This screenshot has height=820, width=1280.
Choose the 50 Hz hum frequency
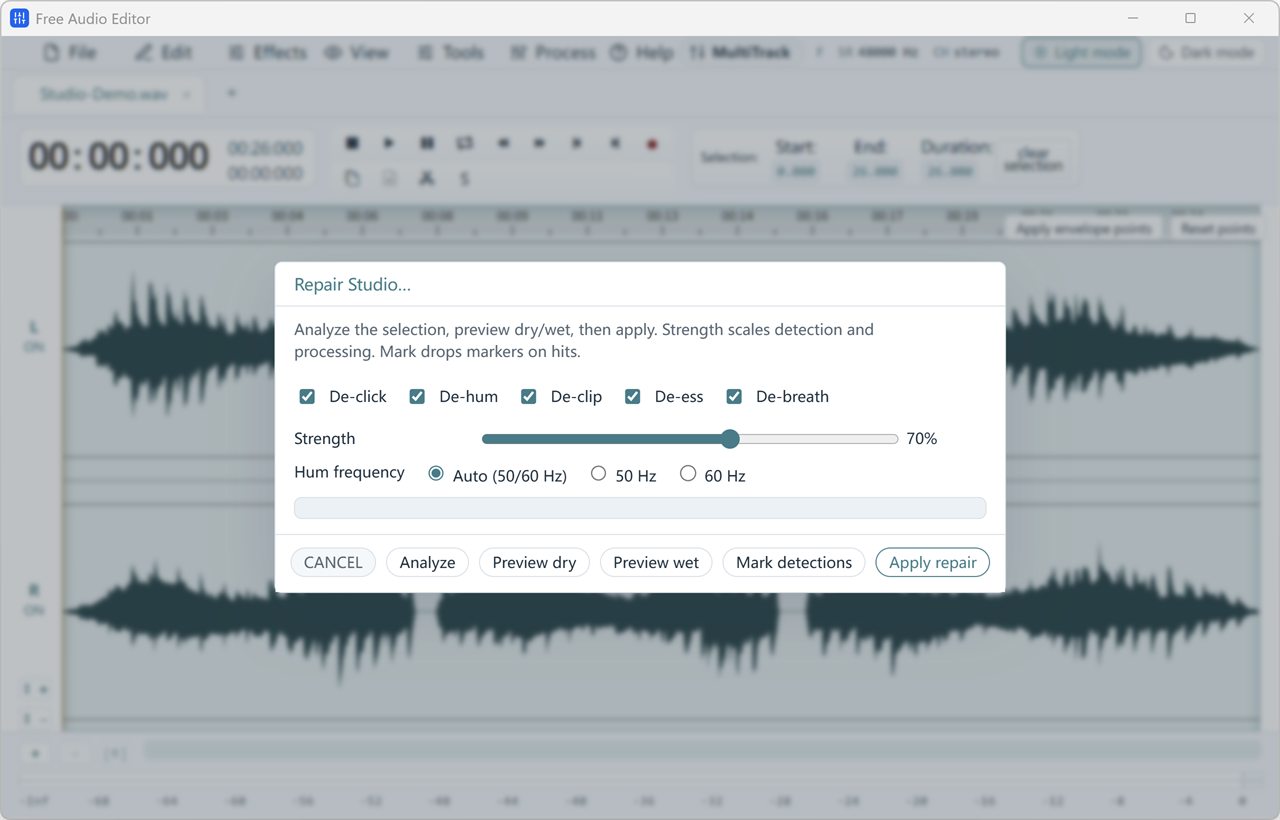coord(598,474)
